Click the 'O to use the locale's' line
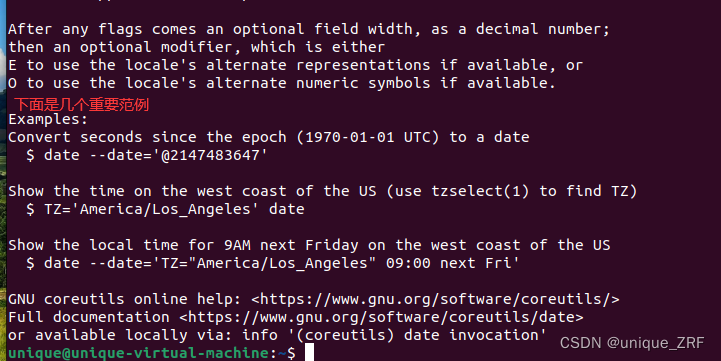Screen dimensions: 721x361 [x=282, y=83]
